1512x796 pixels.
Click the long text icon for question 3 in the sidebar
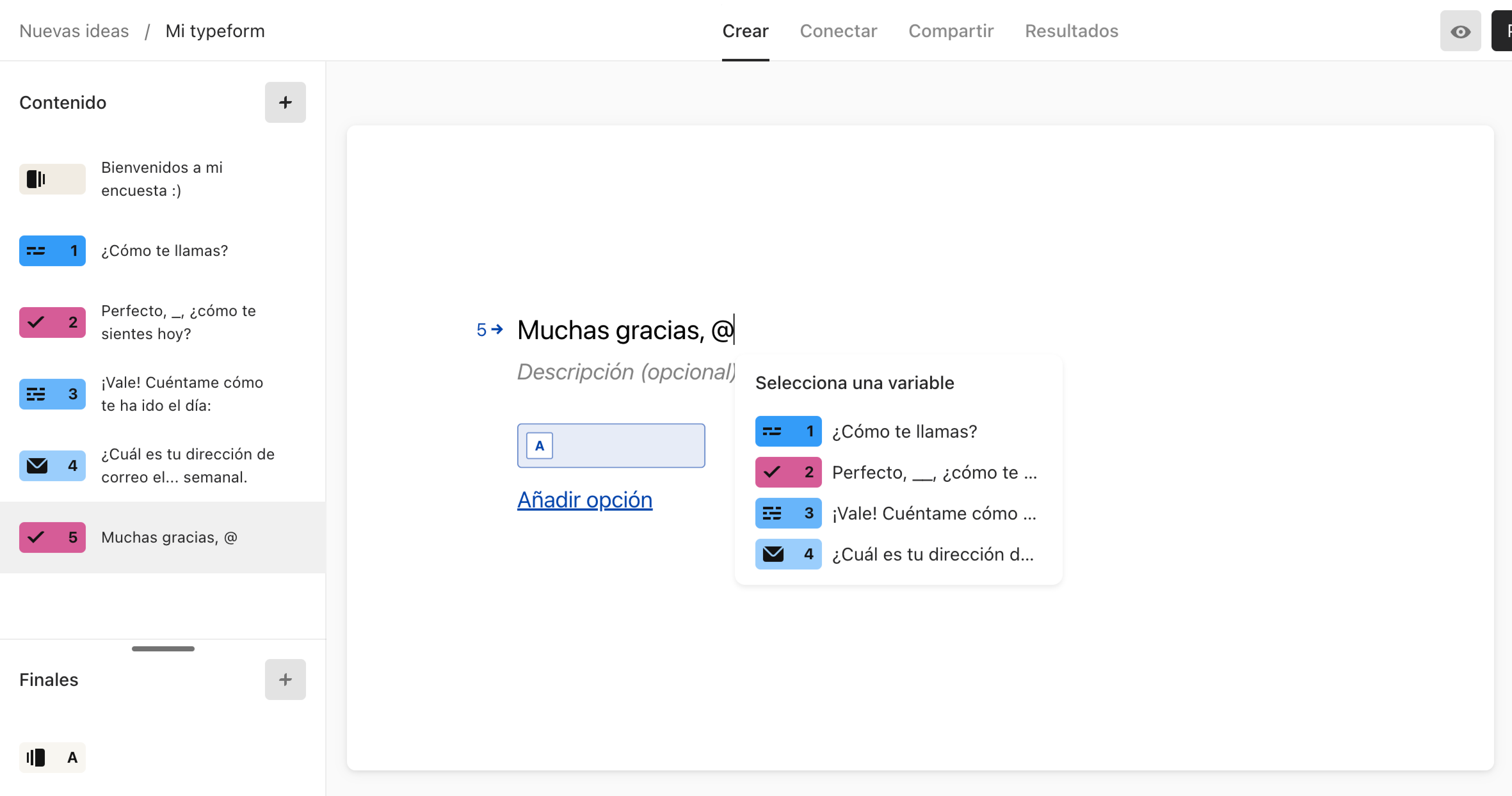[x=52, y=394]
